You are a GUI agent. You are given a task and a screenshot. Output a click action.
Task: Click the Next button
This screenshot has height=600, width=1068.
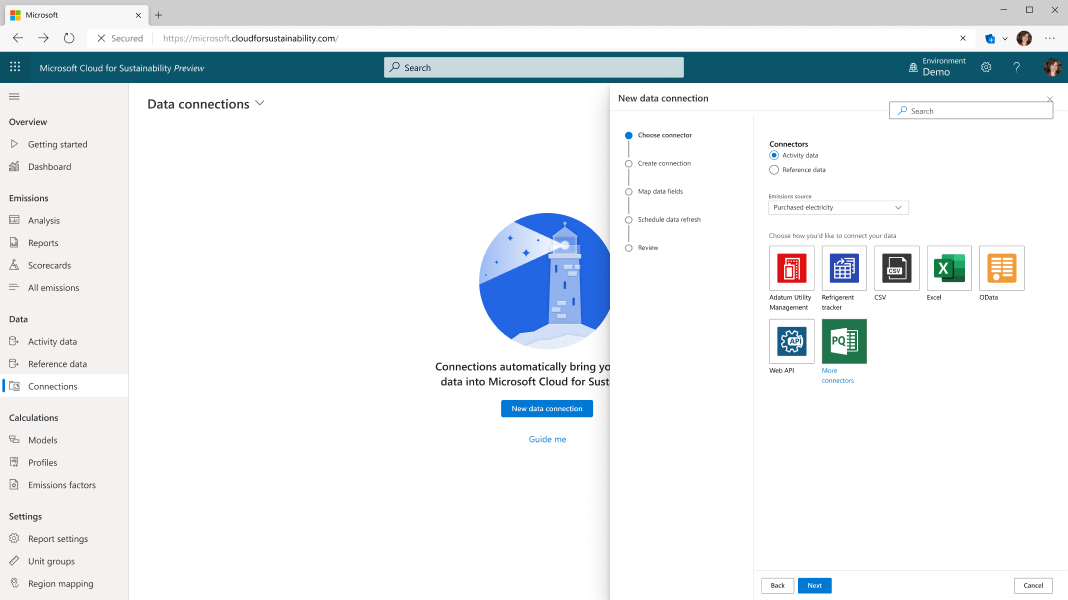(x=815, y=586)
